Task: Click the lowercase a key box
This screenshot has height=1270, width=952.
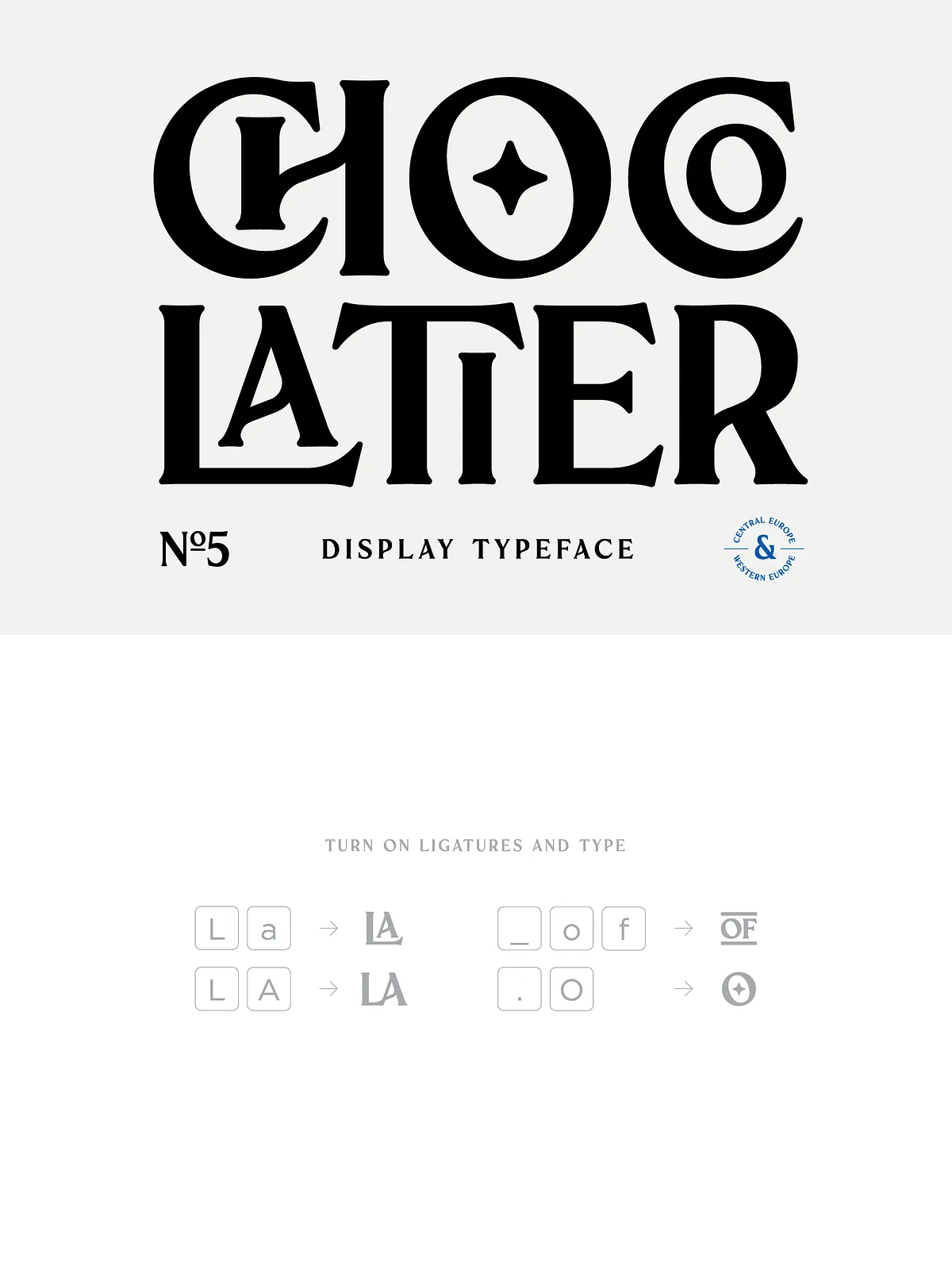Action: [x=269, y=928]
